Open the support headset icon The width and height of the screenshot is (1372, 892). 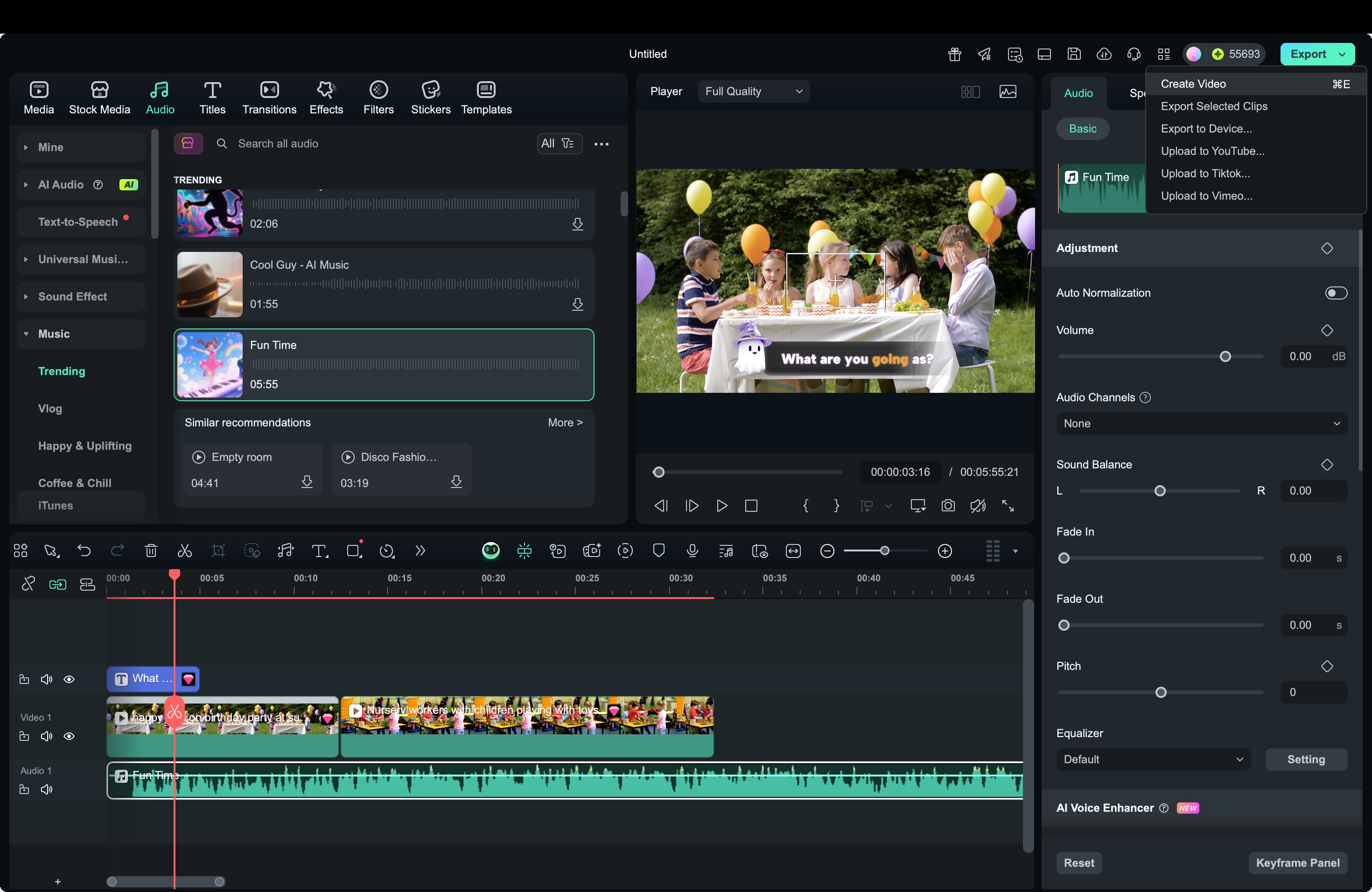tap(1134, 54)
